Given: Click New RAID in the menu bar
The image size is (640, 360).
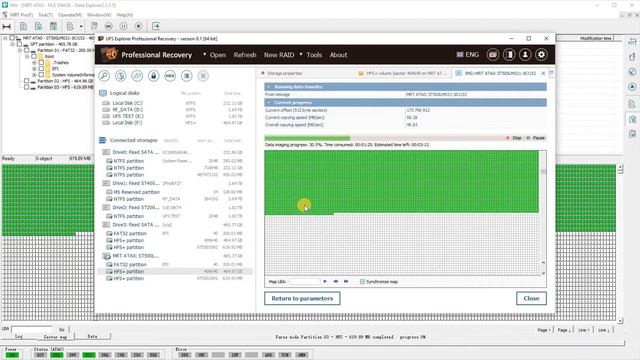Looking at the screenshot, I should point(279,55).
